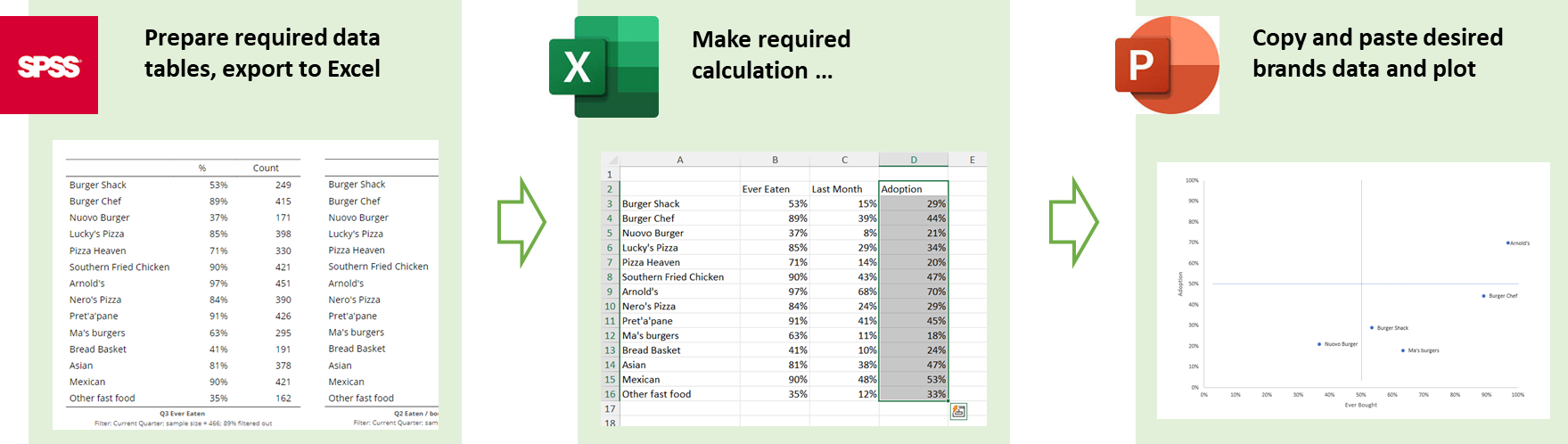This screenshot has height=444, width=1568.
Task: Click count 249 in the SPSS table
Action: pos(283,185)
